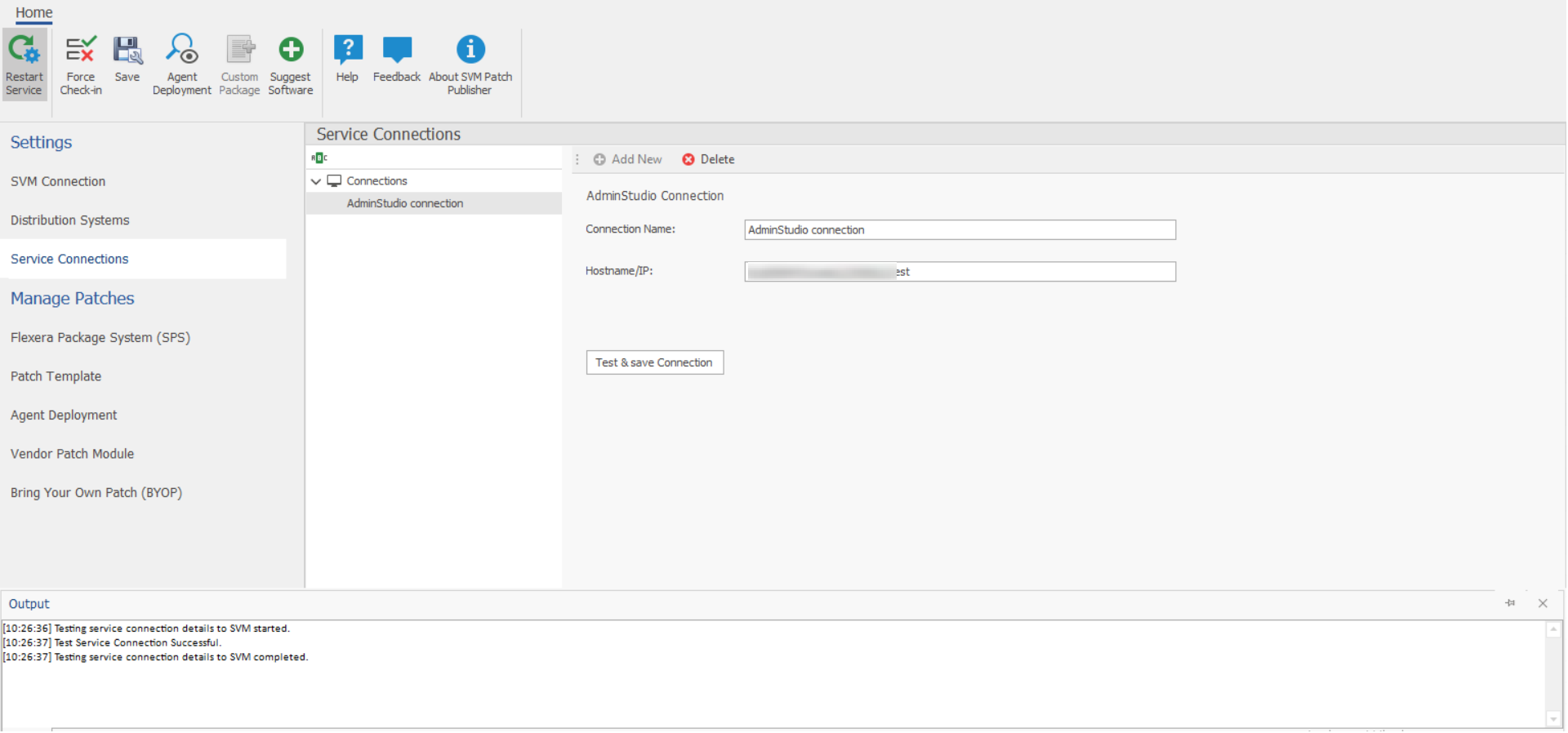Click Add New connection button

pyautogui.click(x=627, y=159)
